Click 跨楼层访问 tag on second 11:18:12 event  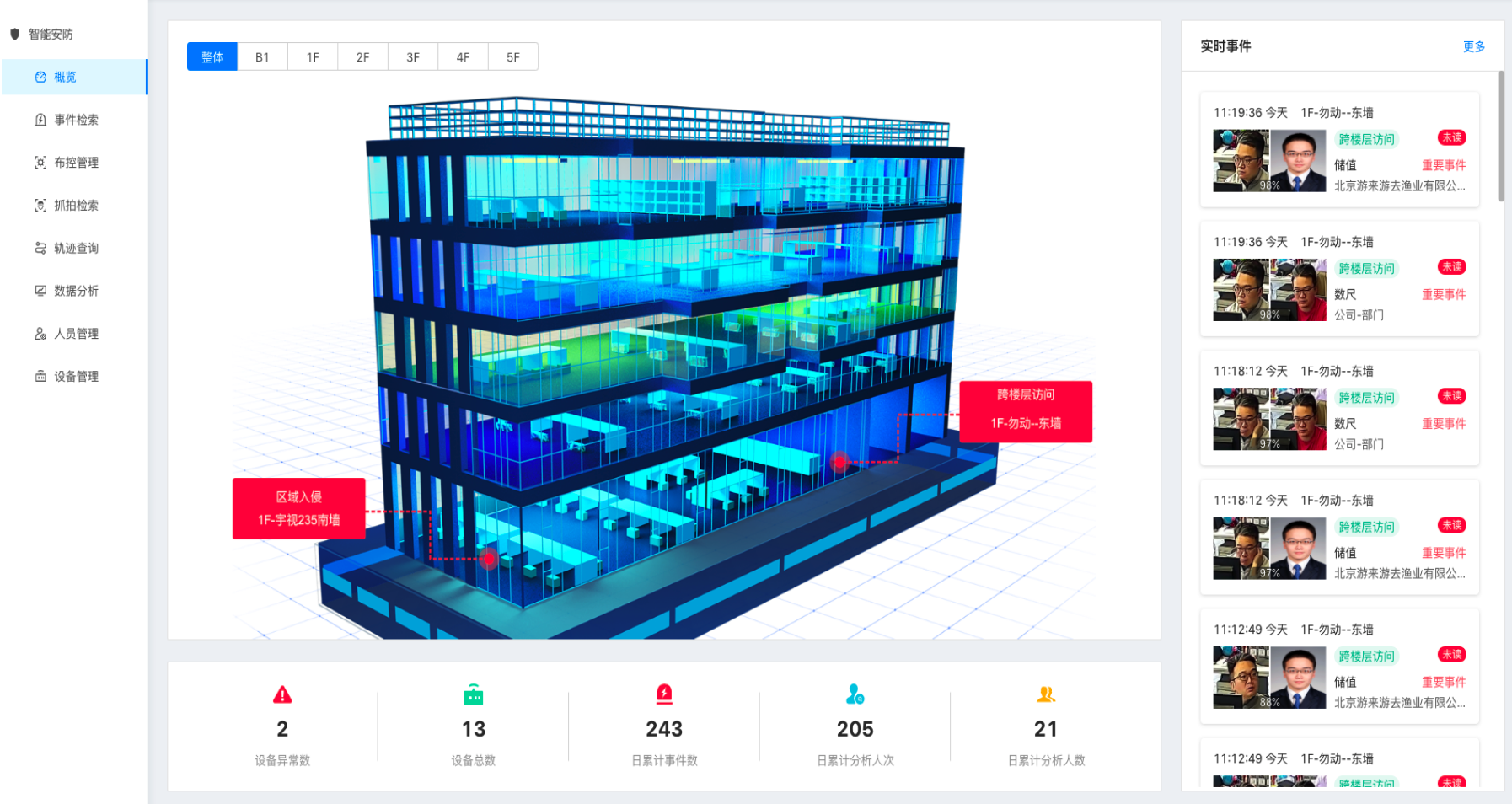[x=1366, y=527]
